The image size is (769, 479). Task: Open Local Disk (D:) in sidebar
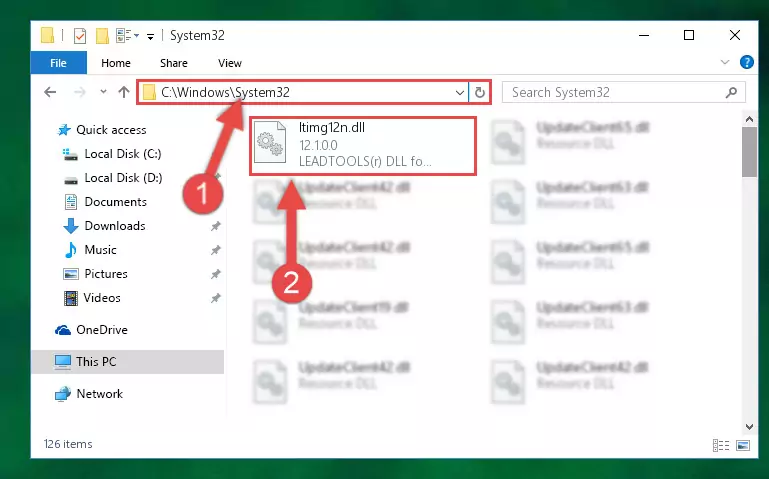123,177
